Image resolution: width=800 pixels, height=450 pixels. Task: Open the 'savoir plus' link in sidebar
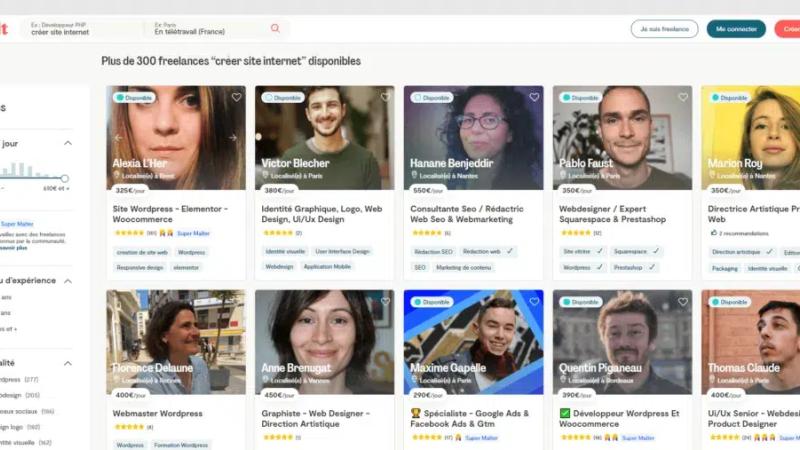(x=13, y=248)
